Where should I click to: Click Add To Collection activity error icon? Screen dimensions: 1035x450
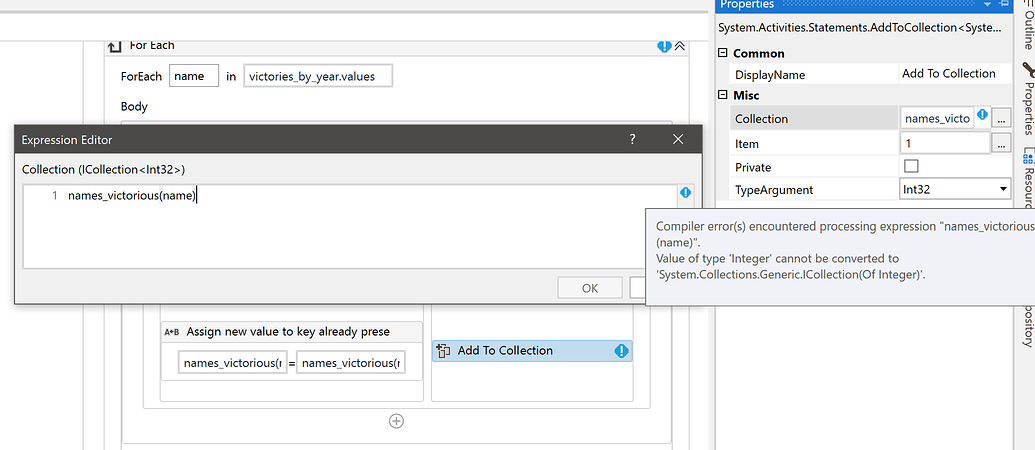click(x=621, y=351)
